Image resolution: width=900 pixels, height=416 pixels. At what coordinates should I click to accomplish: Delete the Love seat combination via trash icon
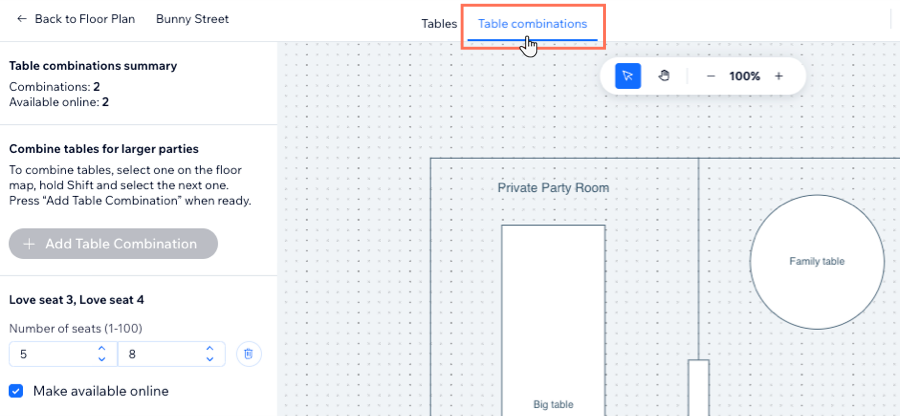249,354
